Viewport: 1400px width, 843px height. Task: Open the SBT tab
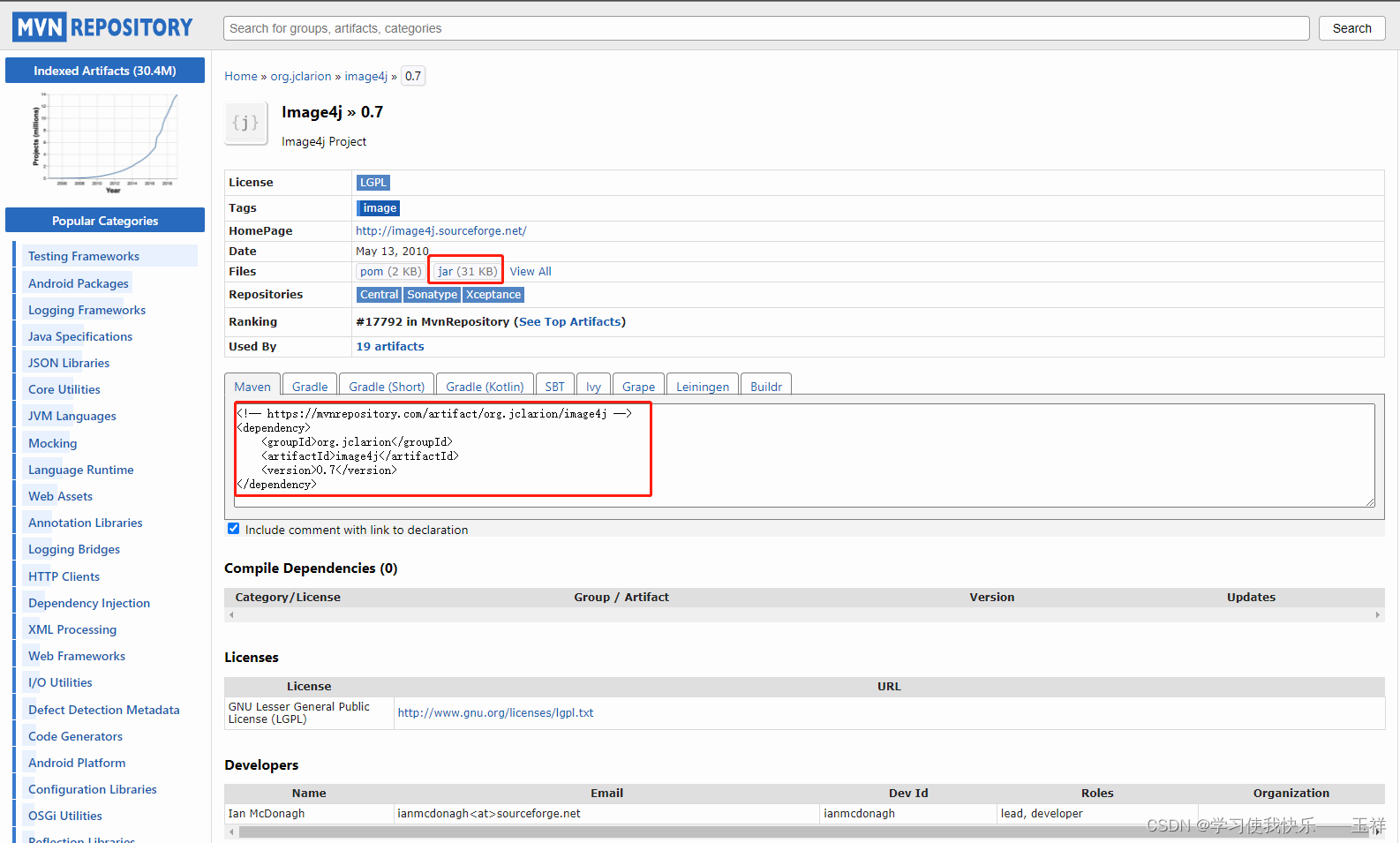point(554,387)
